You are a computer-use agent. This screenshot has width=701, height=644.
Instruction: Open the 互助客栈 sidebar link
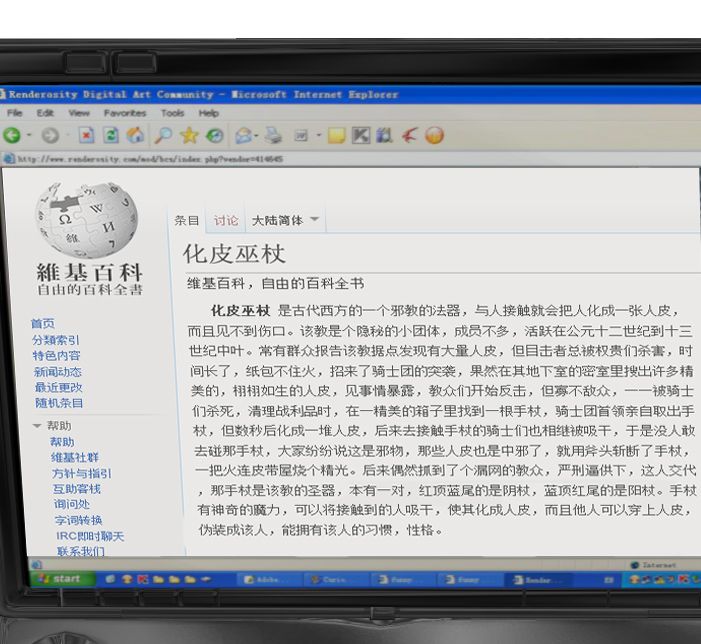click(x=76, y=488)
